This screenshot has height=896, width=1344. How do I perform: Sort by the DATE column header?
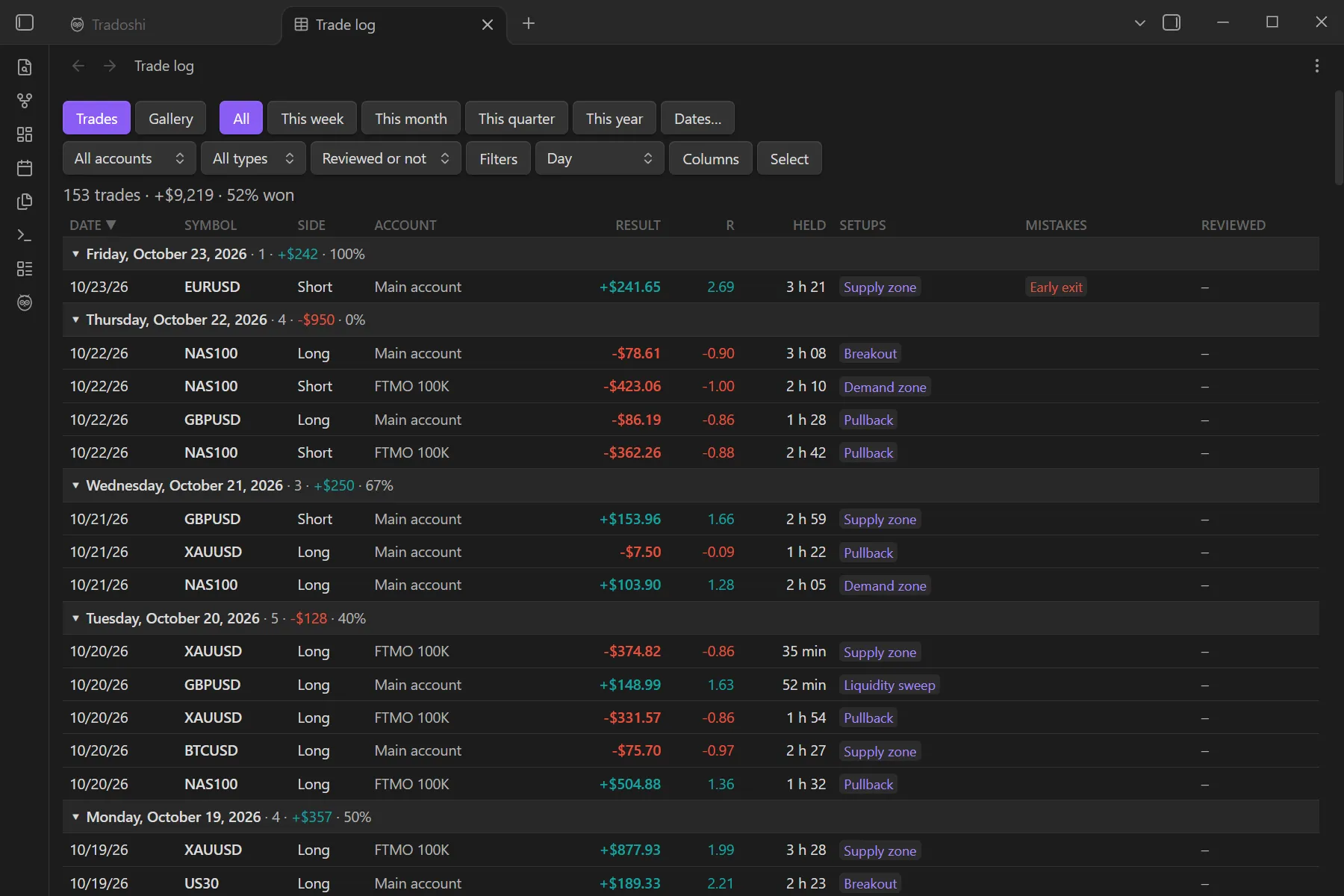(93, 225)
